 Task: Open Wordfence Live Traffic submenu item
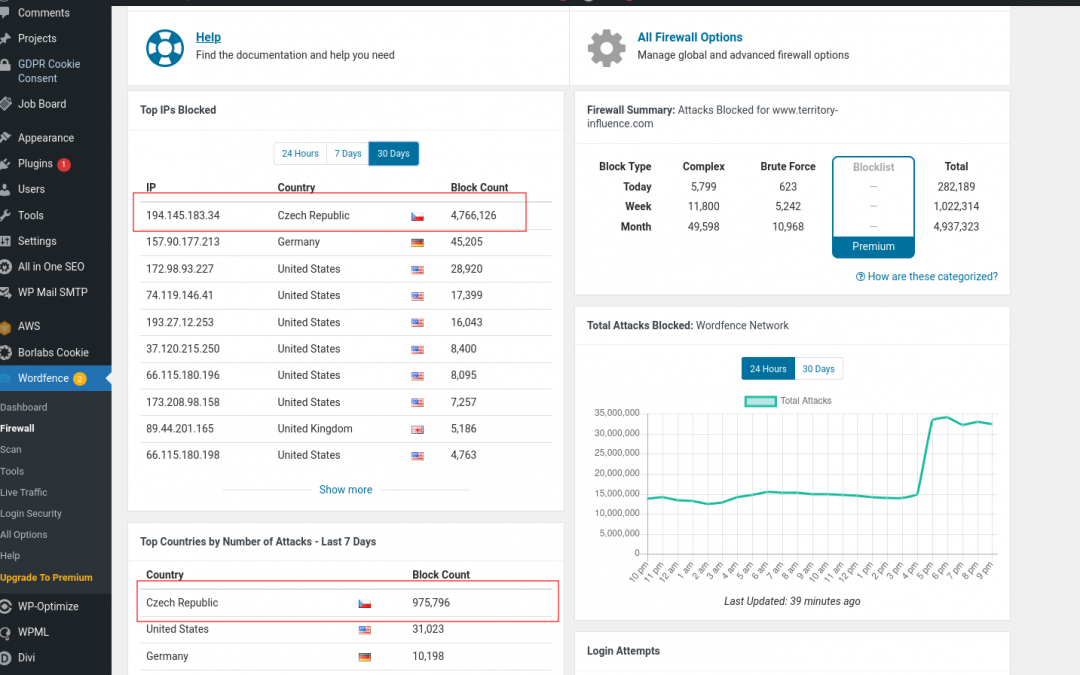(x=24, y=492)
